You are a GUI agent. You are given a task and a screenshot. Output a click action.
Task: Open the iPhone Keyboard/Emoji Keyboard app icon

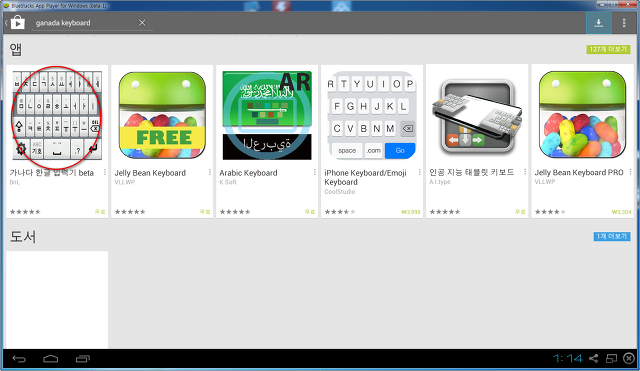point(372,116)
